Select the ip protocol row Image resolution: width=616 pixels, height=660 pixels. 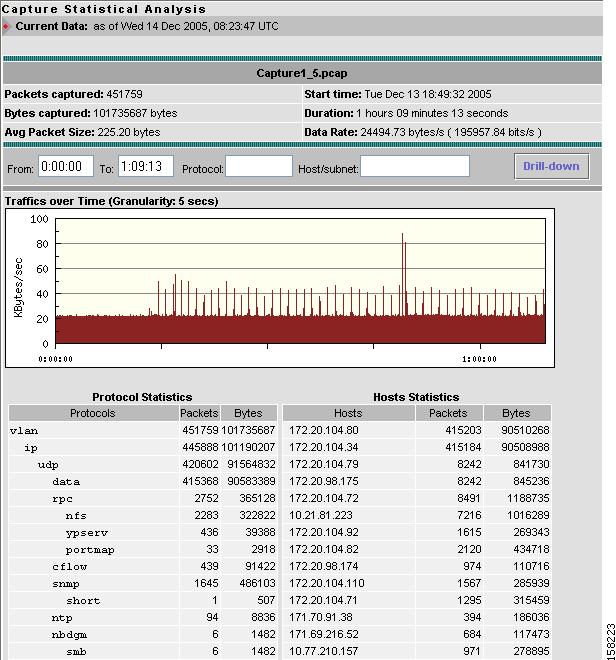[x=143, y=447]
